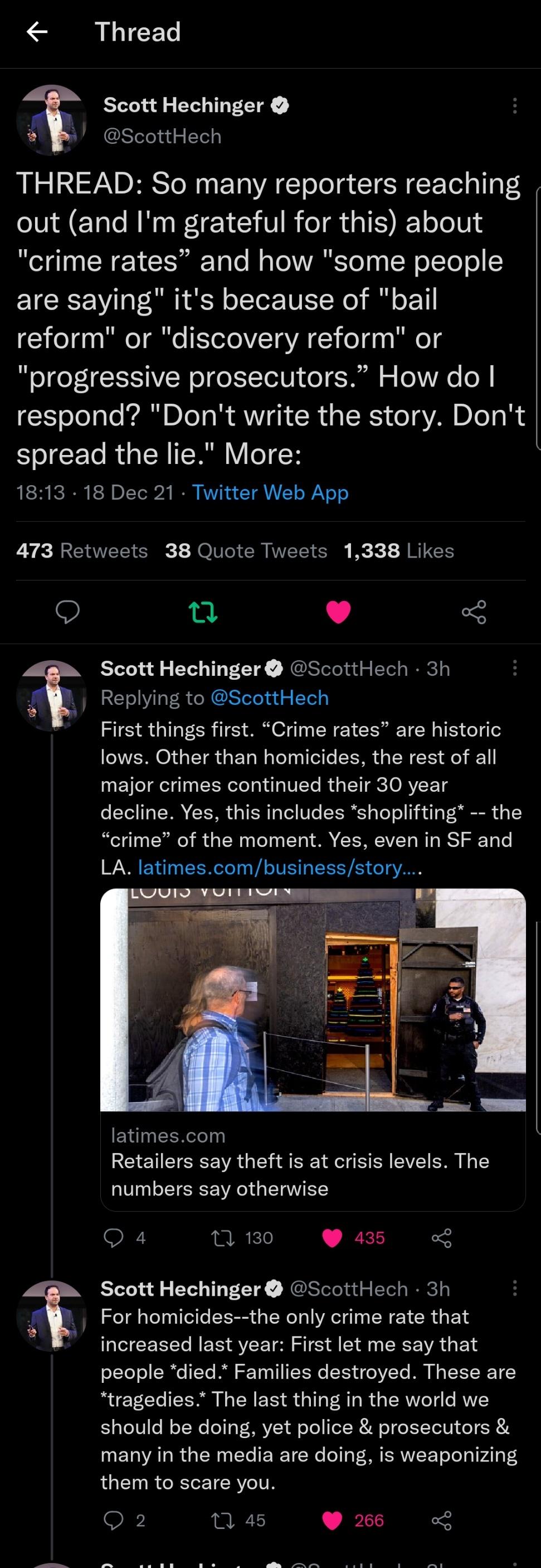
Task: Open more options on 'First things first' reply
Action: click(514, 669)
